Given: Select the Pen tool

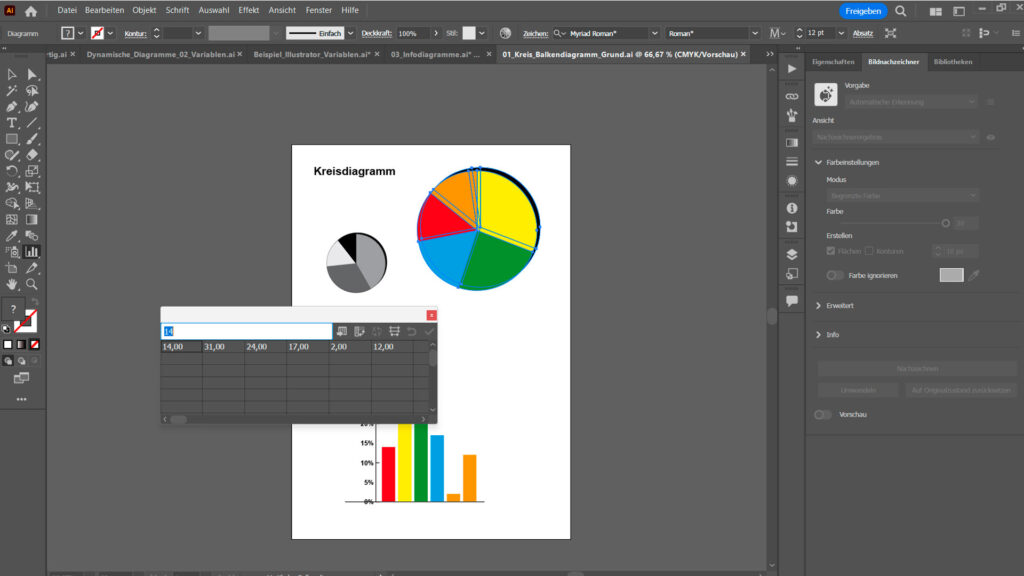Looking at the screenshot, I should pos(12,106).
